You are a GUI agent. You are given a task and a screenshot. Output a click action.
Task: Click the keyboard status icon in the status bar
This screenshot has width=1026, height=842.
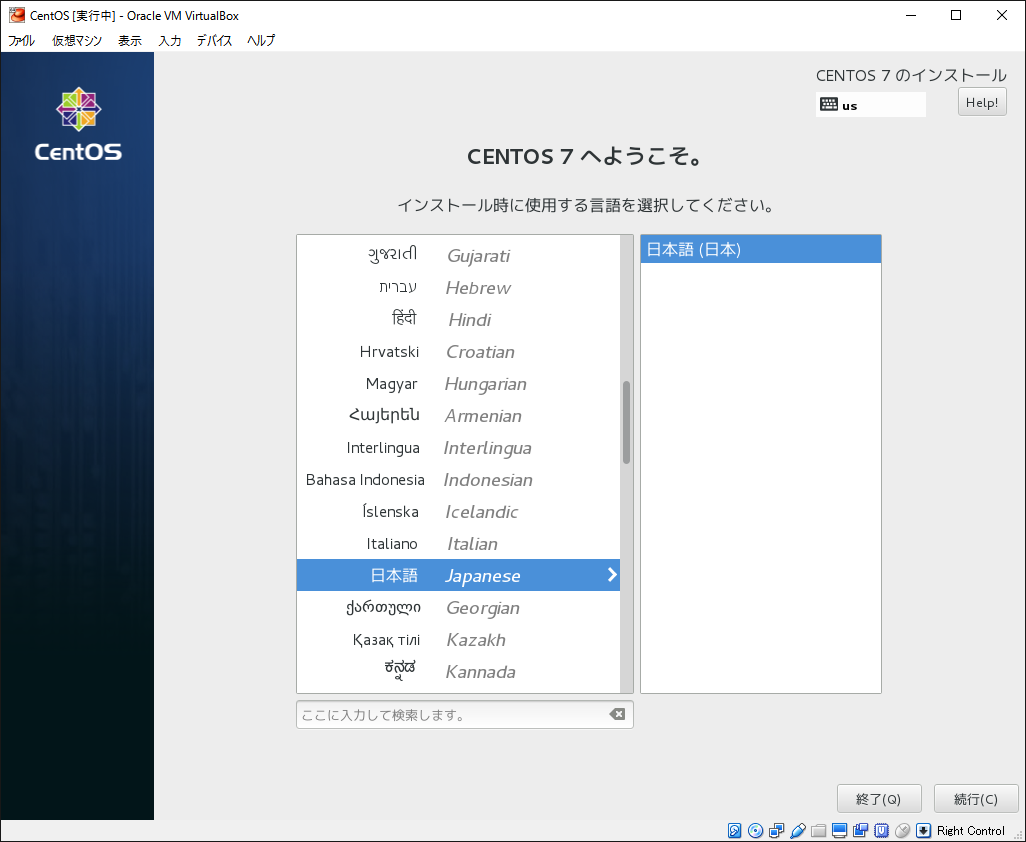click(x=922, y=830)
